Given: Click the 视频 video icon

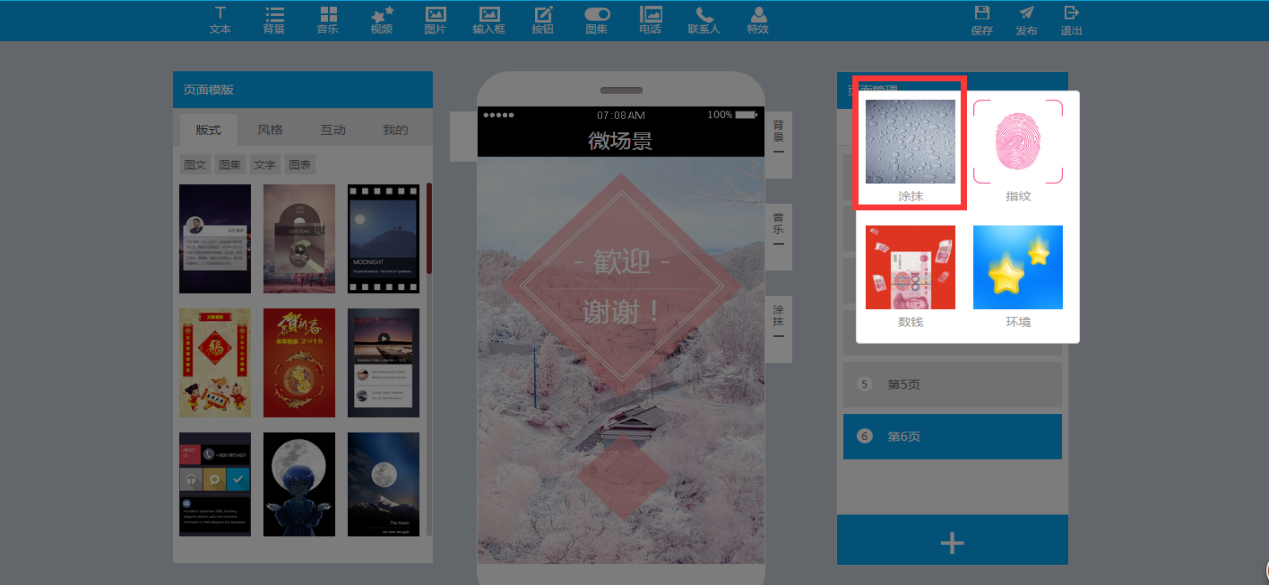Looking at the screenshot, I should coord(381,20).
